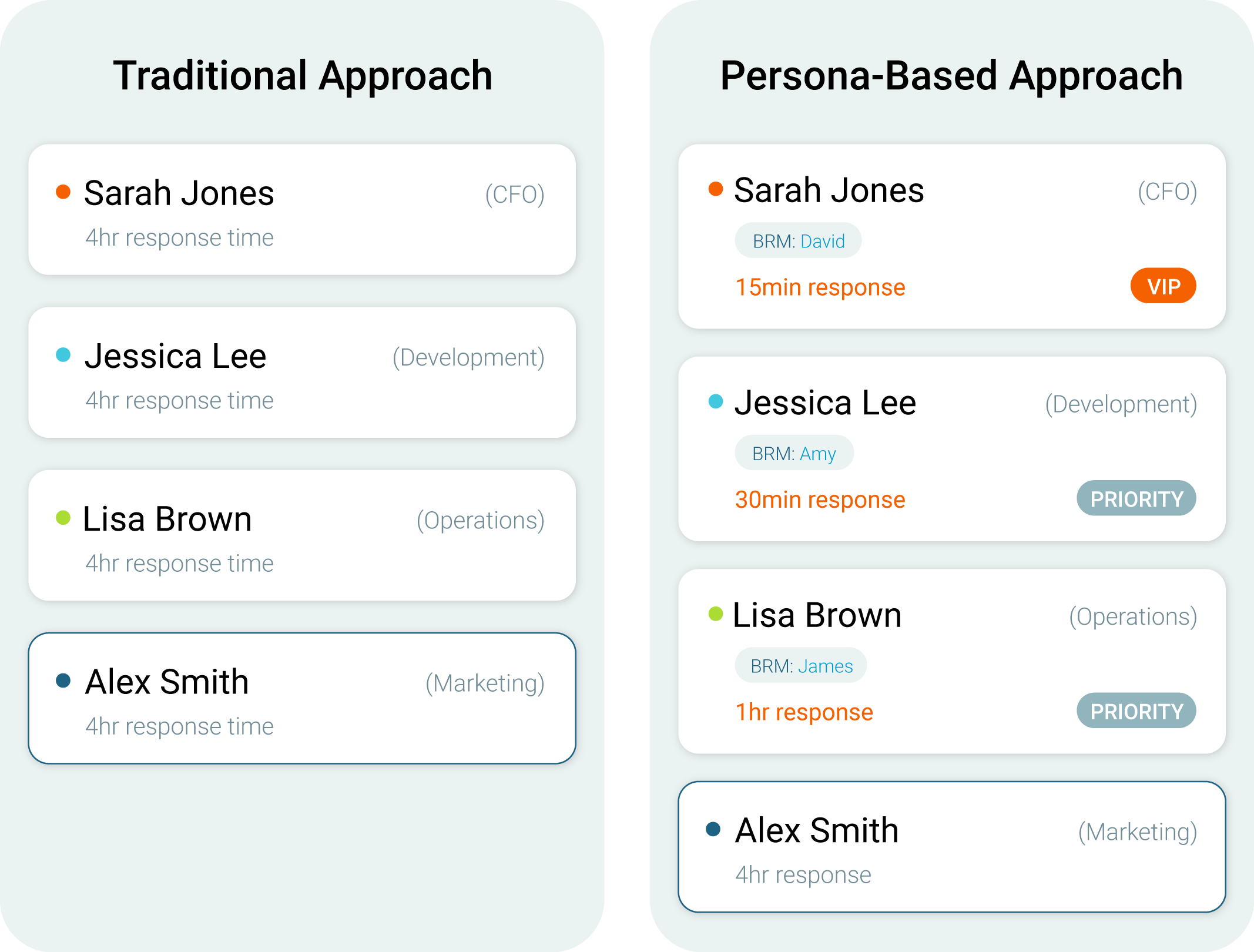
Task: Click cyan dot beside Jessica Lee in Persona-Based
Action: point(715,401)
